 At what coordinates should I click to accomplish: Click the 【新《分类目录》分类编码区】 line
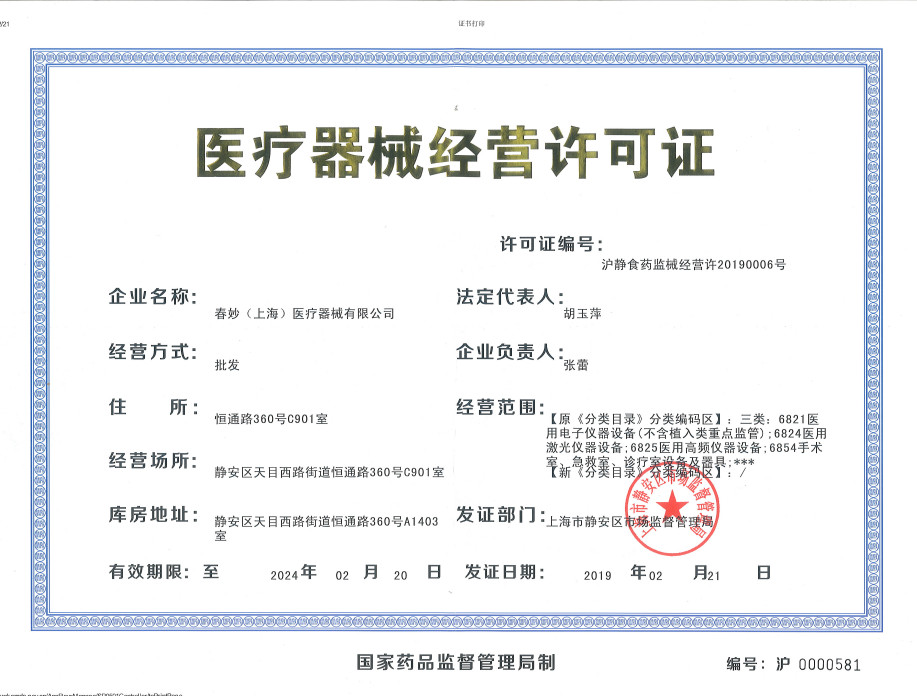(x=647, y=473)
